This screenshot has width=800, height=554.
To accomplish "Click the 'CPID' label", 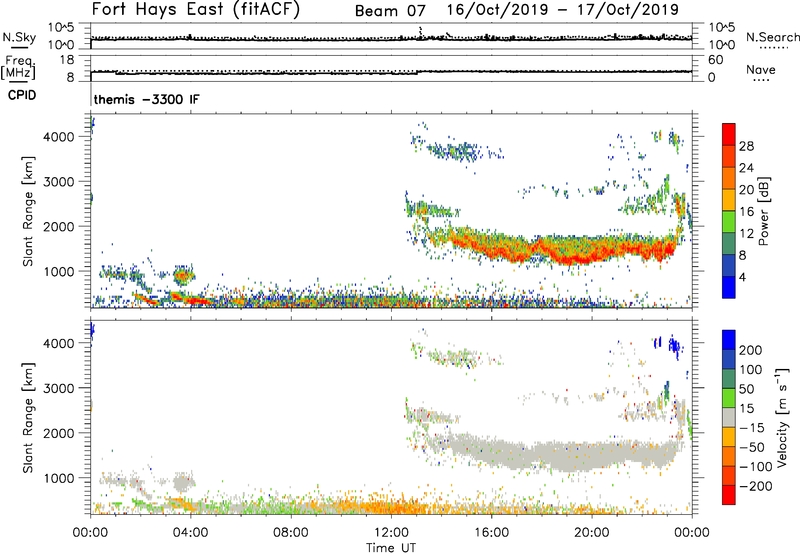I will pyautogui.click(x=22, y=95).
